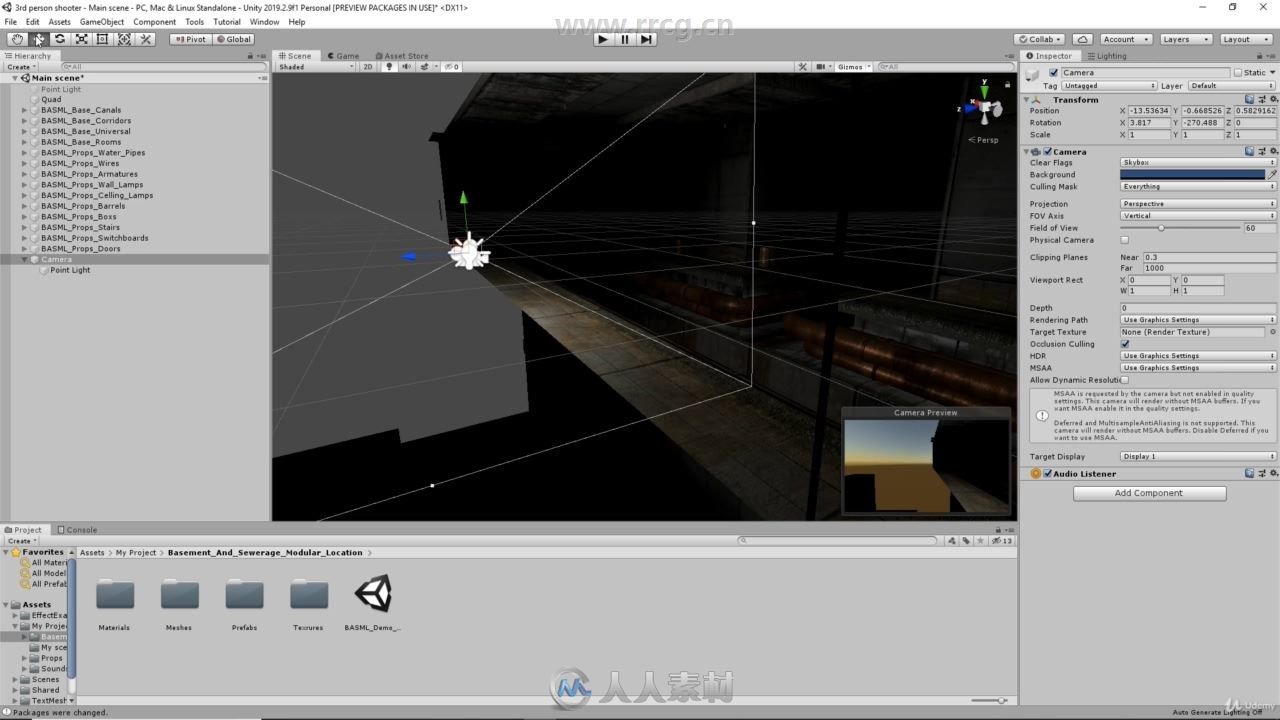Open the GameObject menu

(102, 21)
